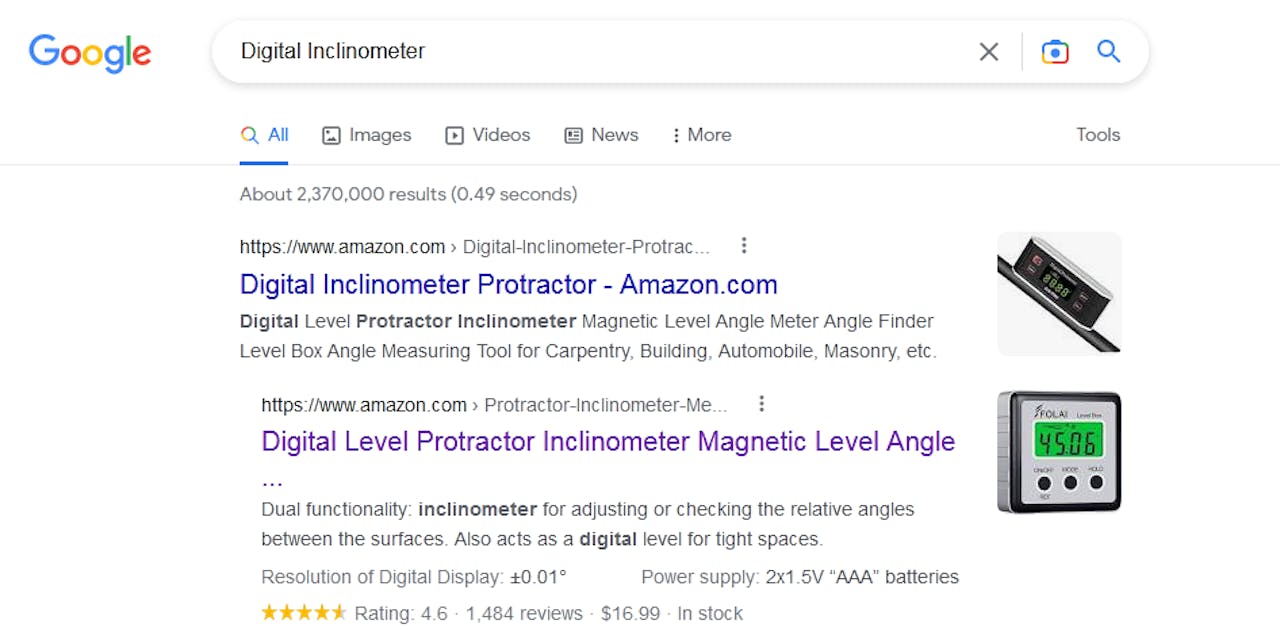Click the Images filter camera icon
This screenshot has width=1280, height=643.
[x=330, y=134]
